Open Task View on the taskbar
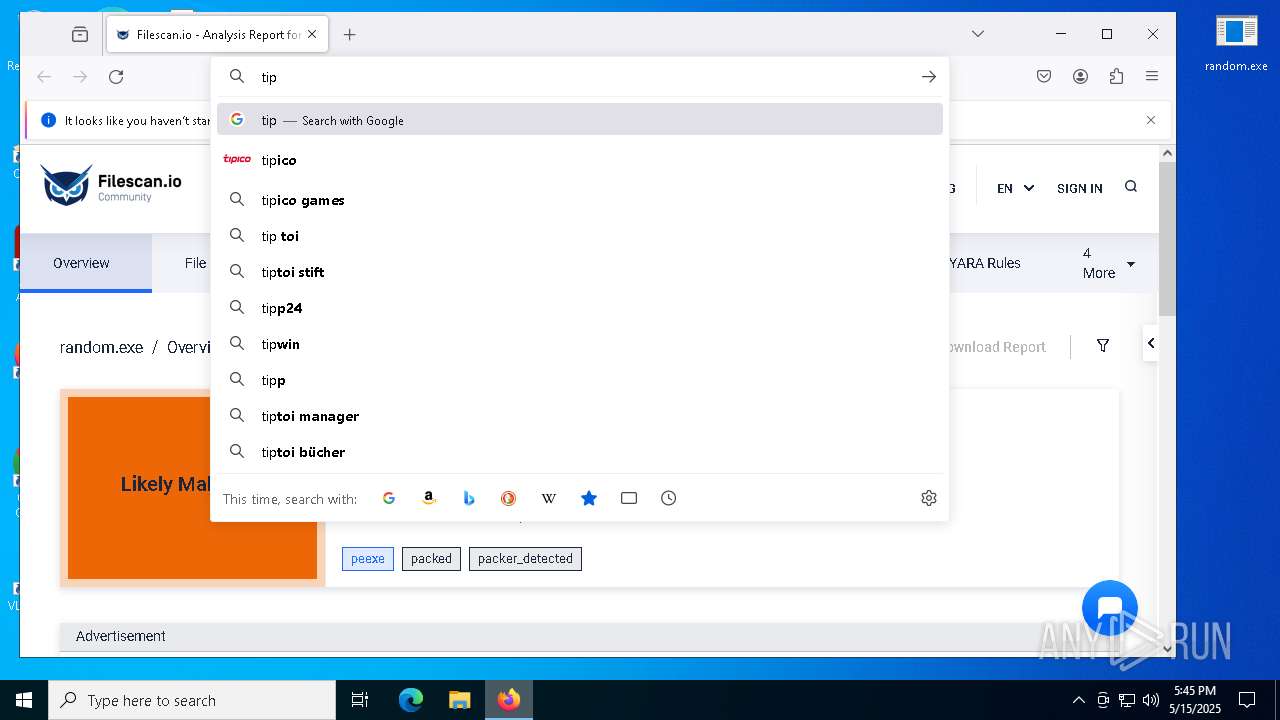This screenshot has height=720, width=1280. 360,700
